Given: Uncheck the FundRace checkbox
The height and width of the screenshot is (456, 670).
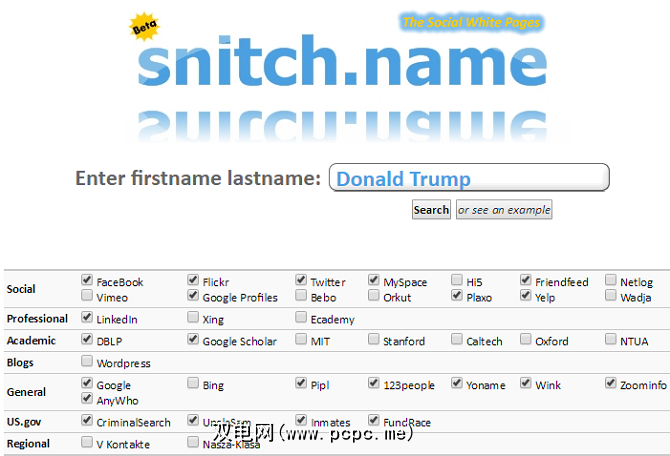Looking at the screenshot, I should (x=373, y=420).
